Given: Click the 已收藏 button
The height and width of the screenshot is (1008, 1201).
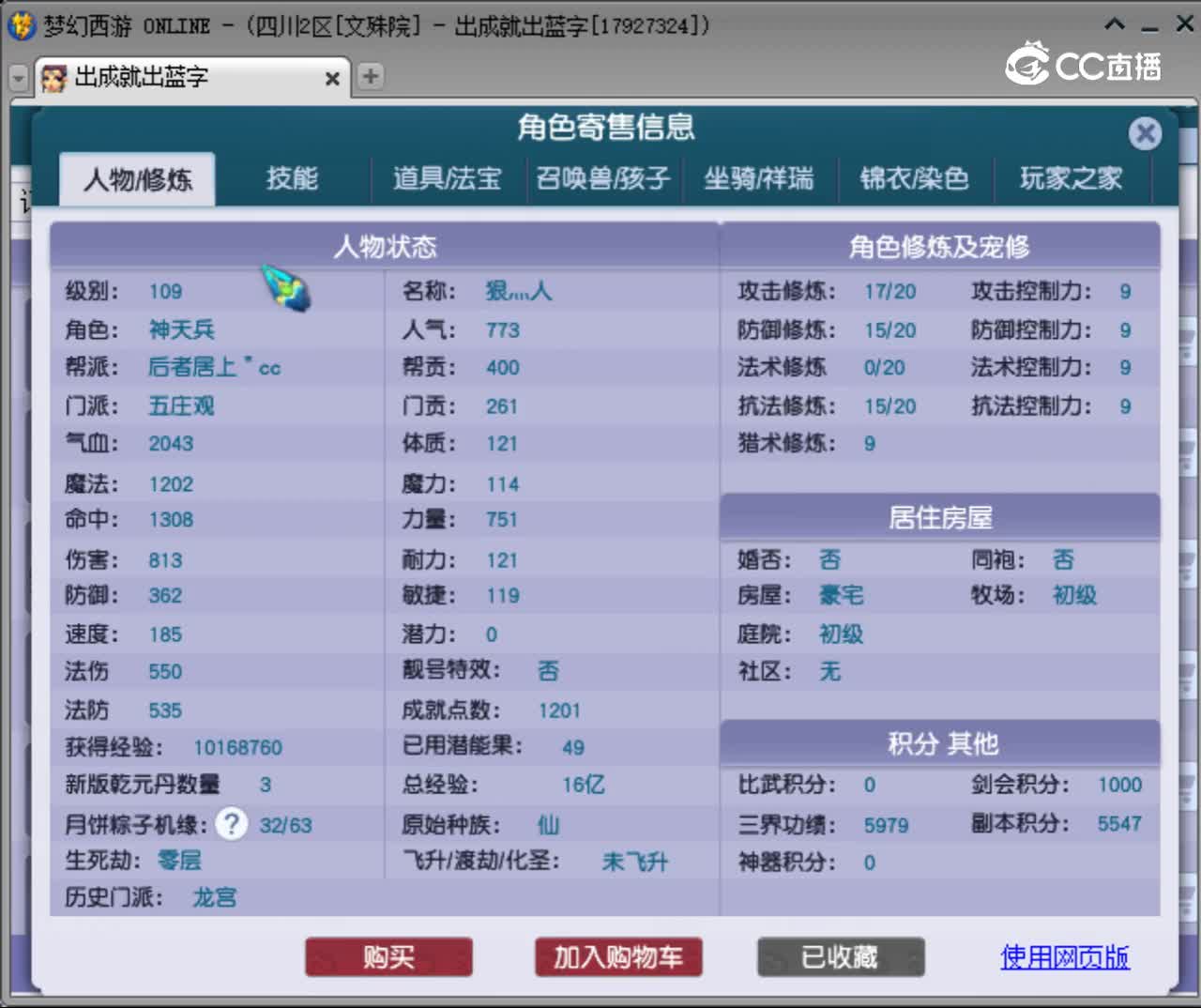Looking at the screenshot, I should [841, 957].
